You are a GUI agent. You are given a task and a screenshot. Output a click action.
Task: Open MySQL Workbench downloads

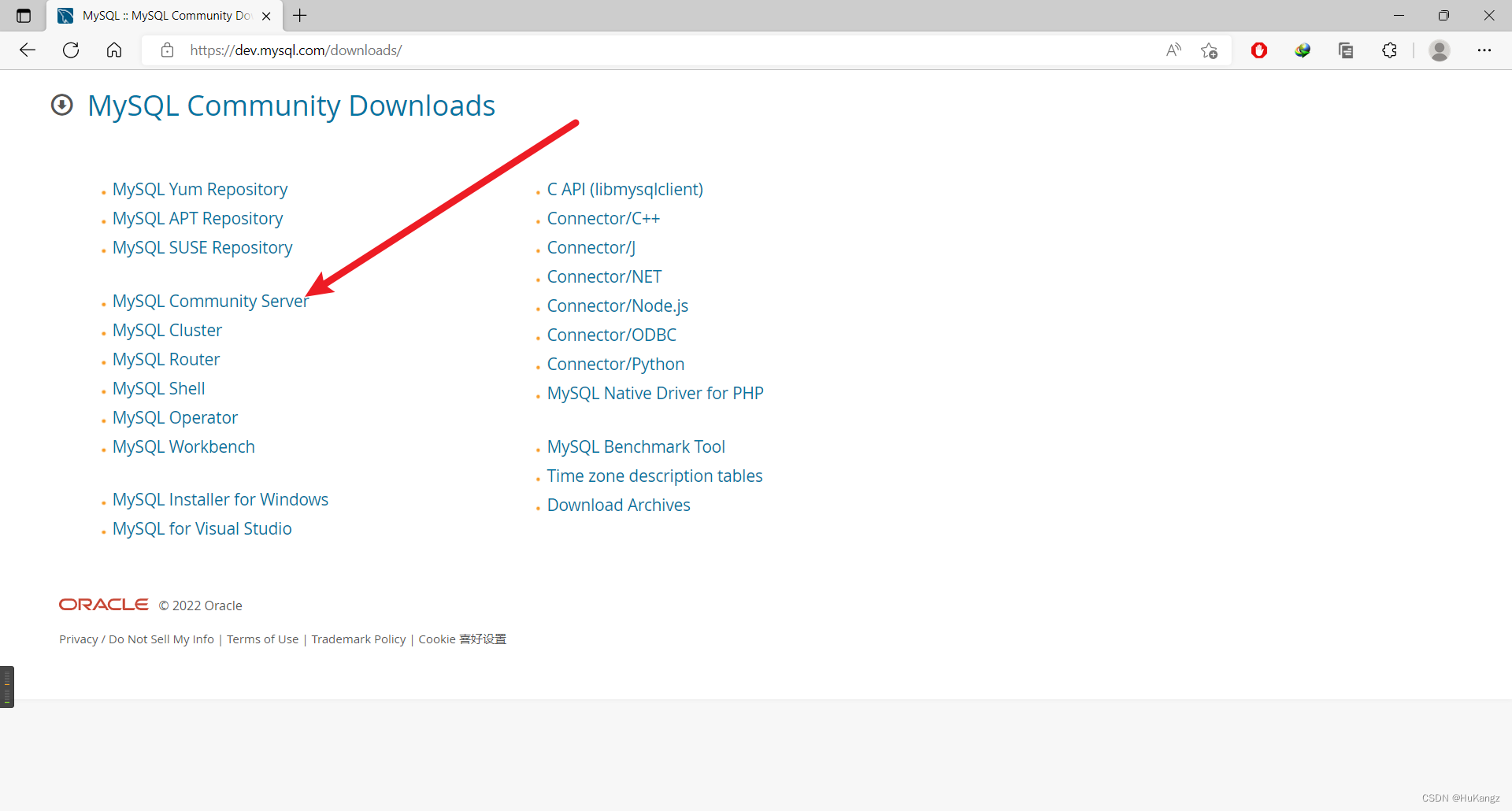[183, 447]
